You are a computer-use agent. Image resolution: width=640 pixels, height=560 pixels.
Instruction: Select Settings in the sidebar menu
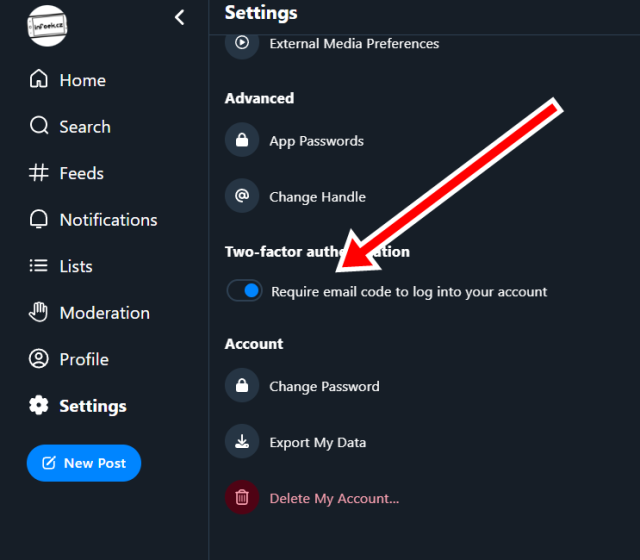click(92, 406)
